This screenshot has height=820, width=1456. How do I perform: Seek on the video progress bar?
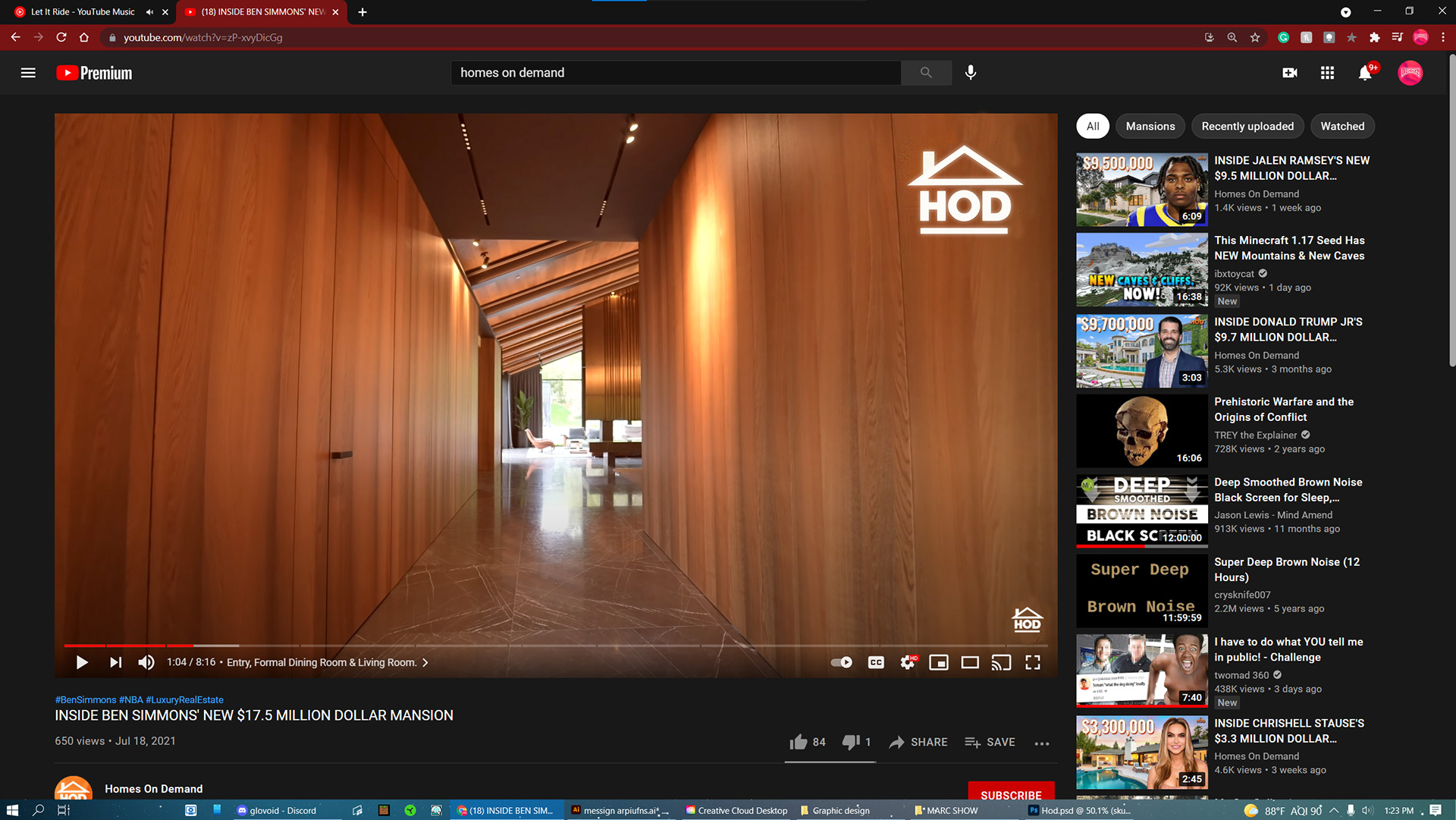pos(531,646)
